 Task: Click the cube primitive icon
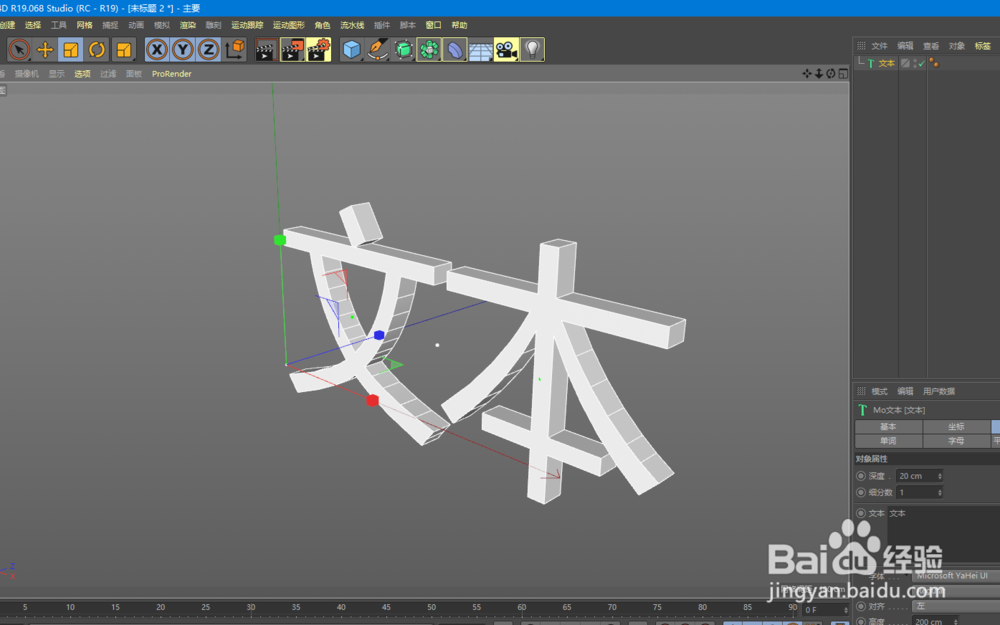(x=350, y=49)
